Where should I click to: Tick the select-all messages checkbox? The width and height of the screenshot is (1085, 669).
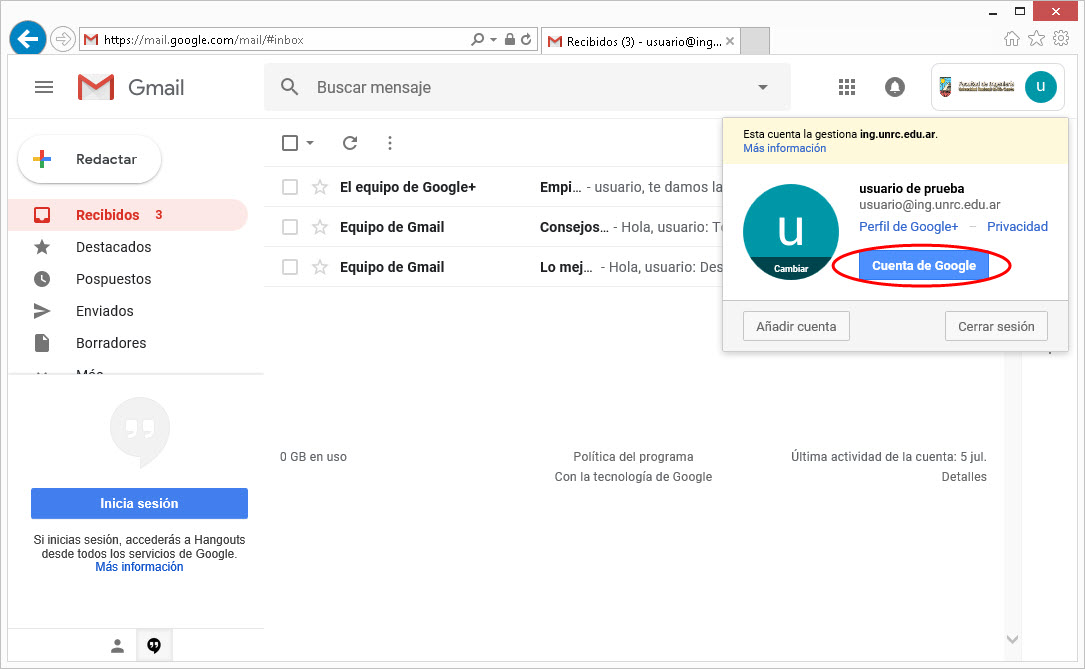pyautogui.click(x=290, y=143)
